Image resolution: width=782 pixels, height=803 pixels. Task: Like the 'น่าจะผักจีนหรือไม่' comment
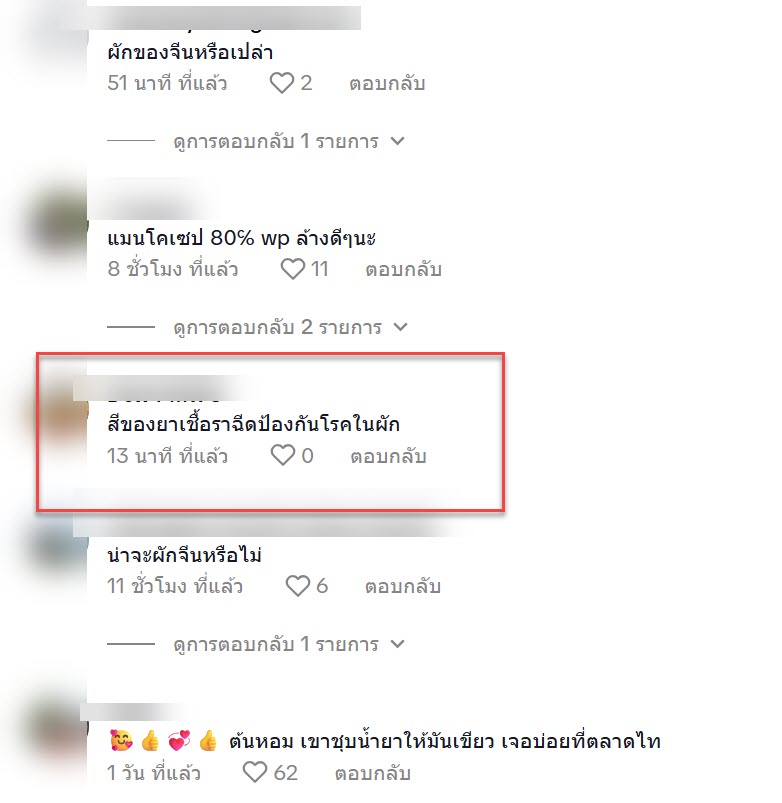click(x=298, y=586)
